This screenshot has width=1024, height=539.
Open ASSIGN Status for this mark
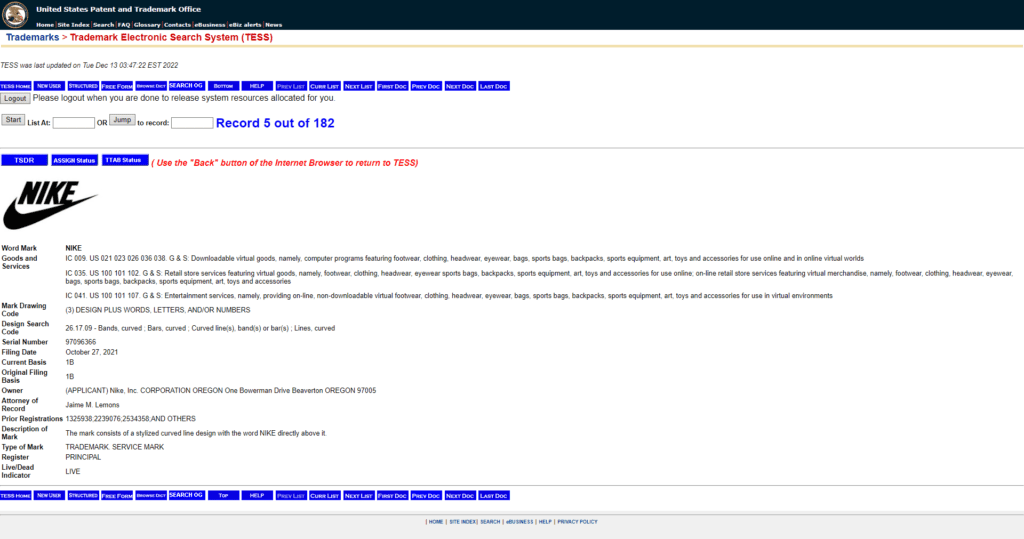pyautogui.click(x=74, y=160)
